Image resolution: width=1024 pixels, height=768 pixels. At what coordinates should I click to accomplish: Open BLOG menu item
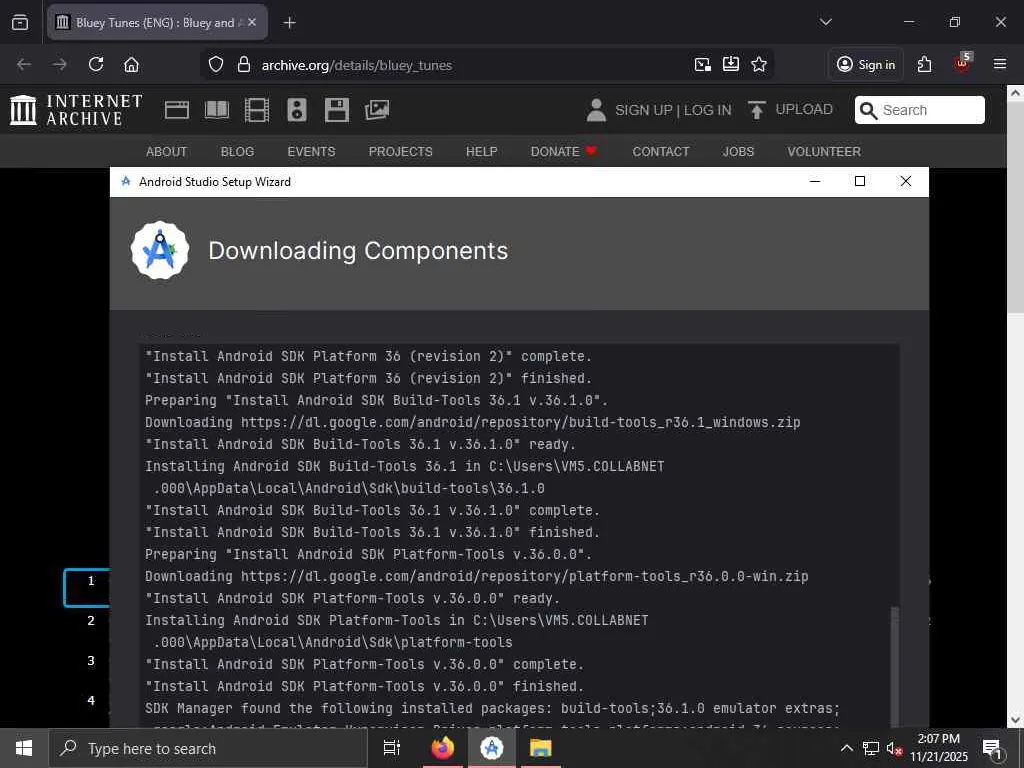[x=237, y=152]
